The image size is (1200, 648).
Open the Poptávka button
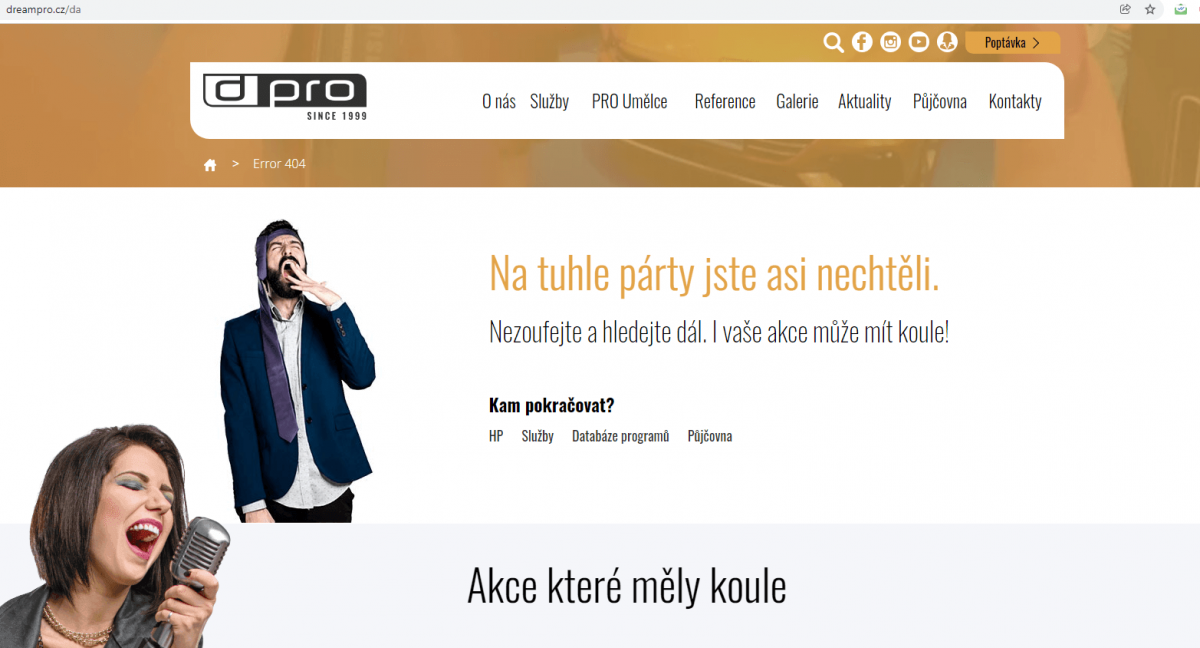click(x=1013, y=42)
